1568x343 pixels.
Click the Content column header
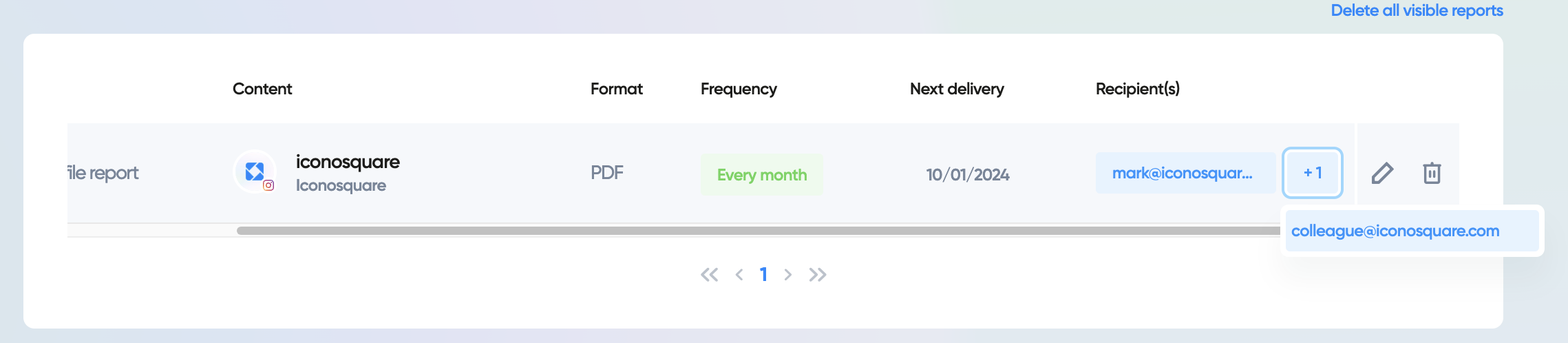pyautogui.click(x=262, y=89)
